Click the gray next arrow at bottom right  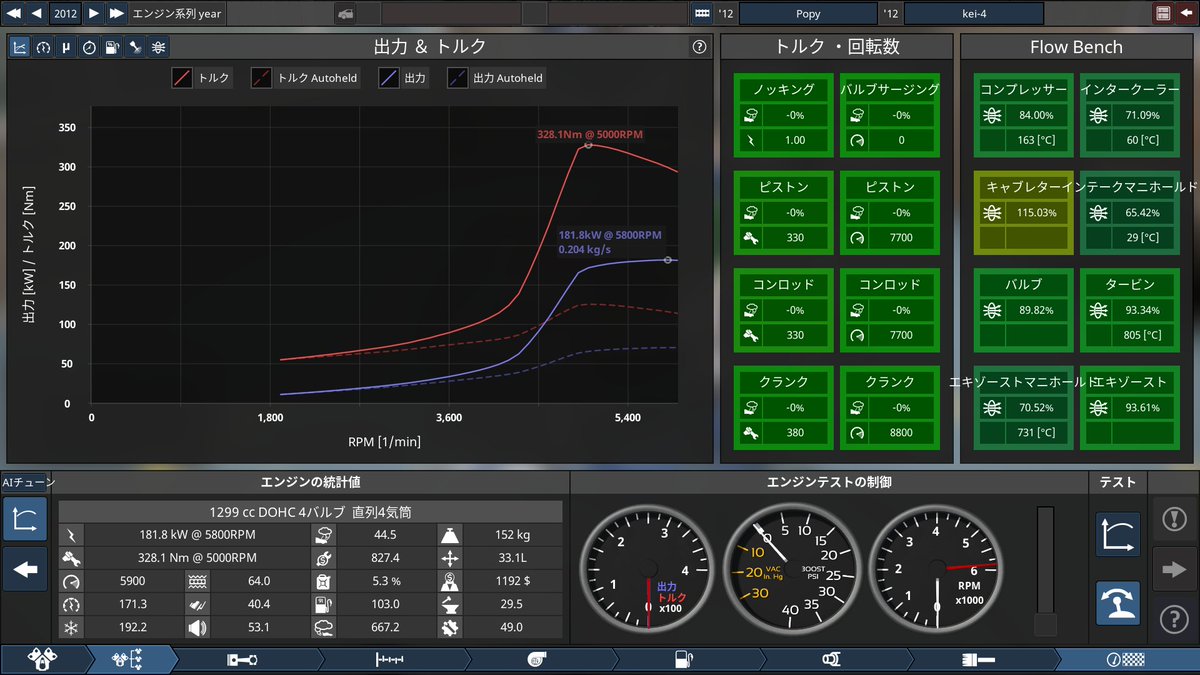(x=1174, y=570)
